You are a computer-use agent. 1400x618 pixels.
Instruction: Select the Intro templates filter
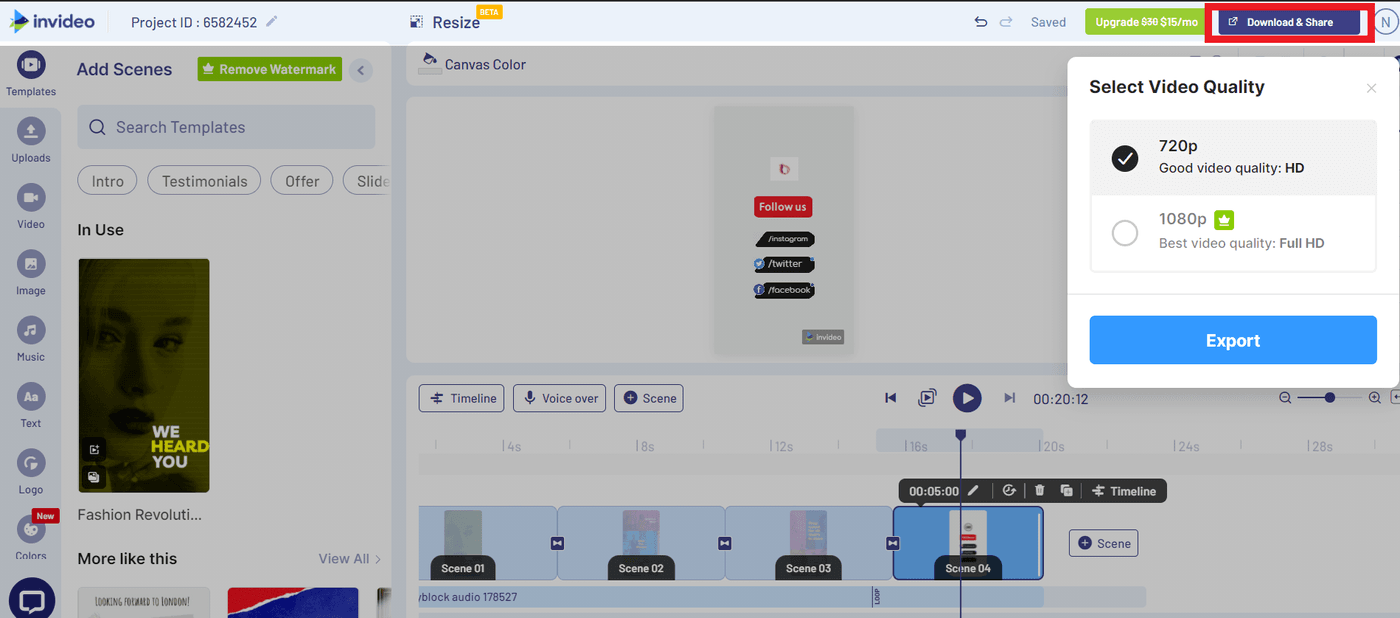coord(107,180)
